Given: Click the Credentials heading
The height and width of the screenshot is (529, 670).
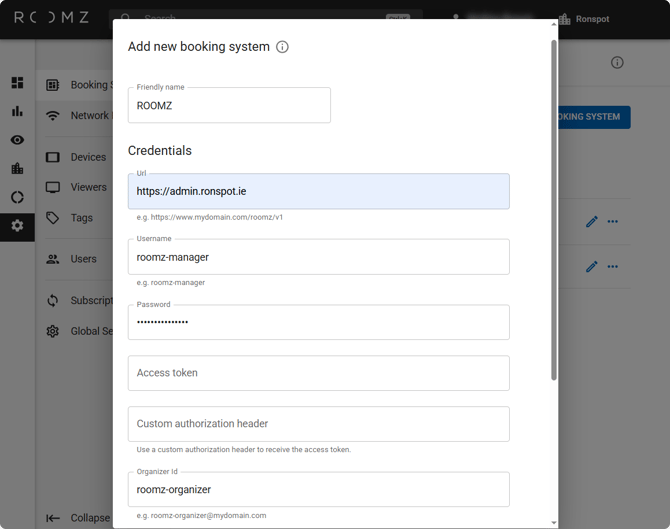Looking at the screenshot, I should tap(160, 150).
